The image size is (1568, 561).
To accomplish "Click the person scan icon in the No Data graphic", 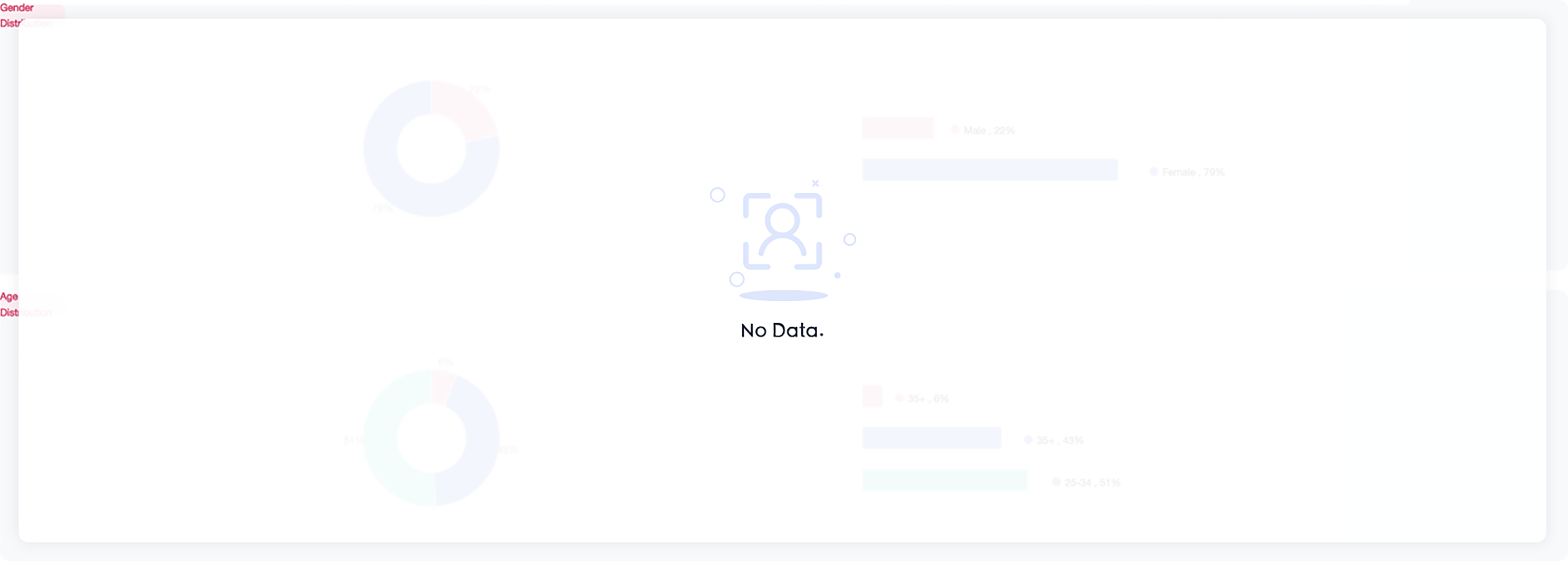I will click(784, 230).
